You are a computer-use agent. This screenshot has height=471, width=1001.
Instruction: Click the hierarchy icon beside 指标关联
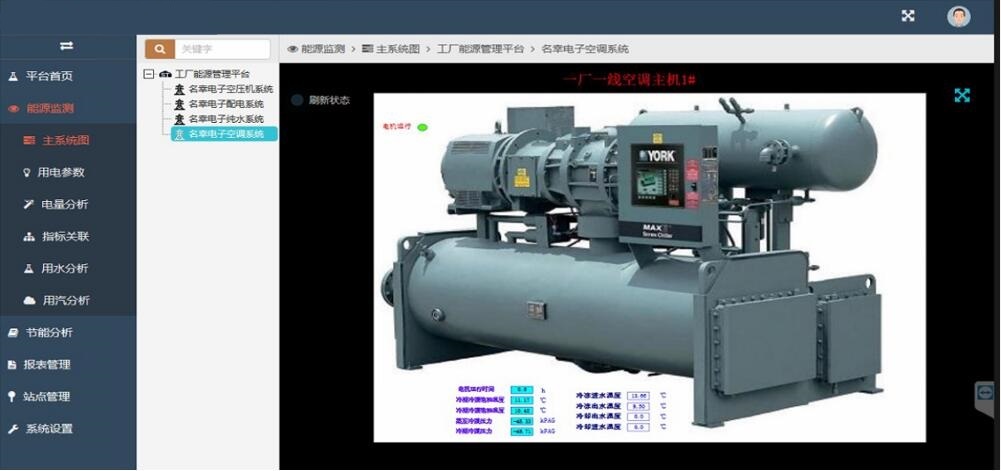[x=29, y=237]
